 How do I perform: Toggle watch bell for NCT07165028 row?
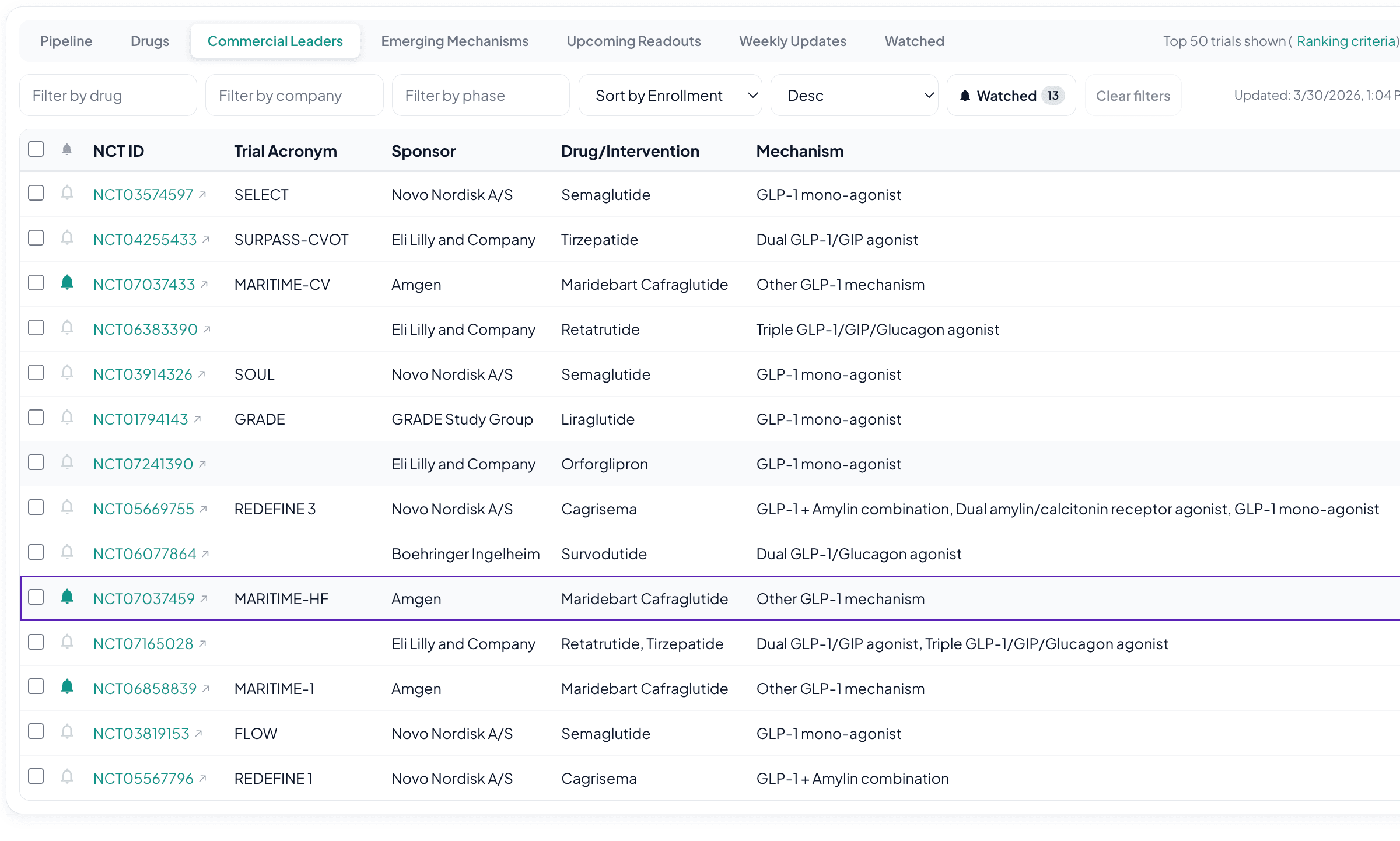coord(67,642)
